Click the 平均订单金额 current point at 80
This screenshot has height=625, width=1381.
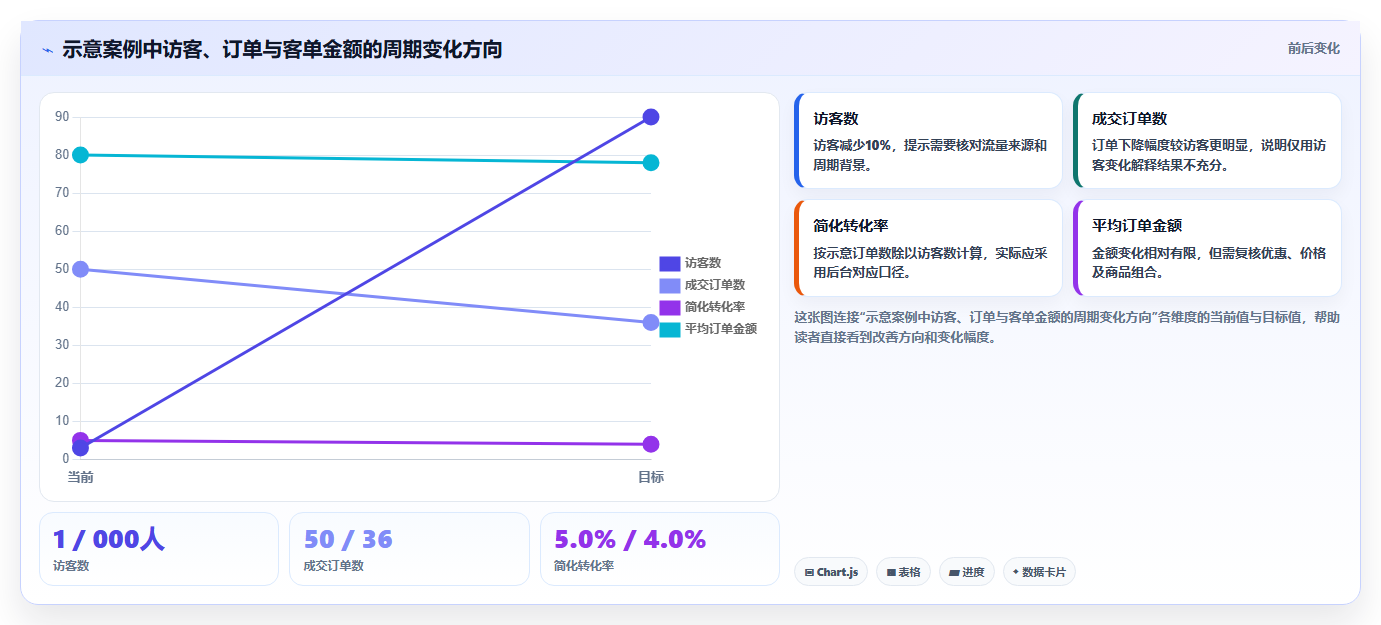point(81,155)
